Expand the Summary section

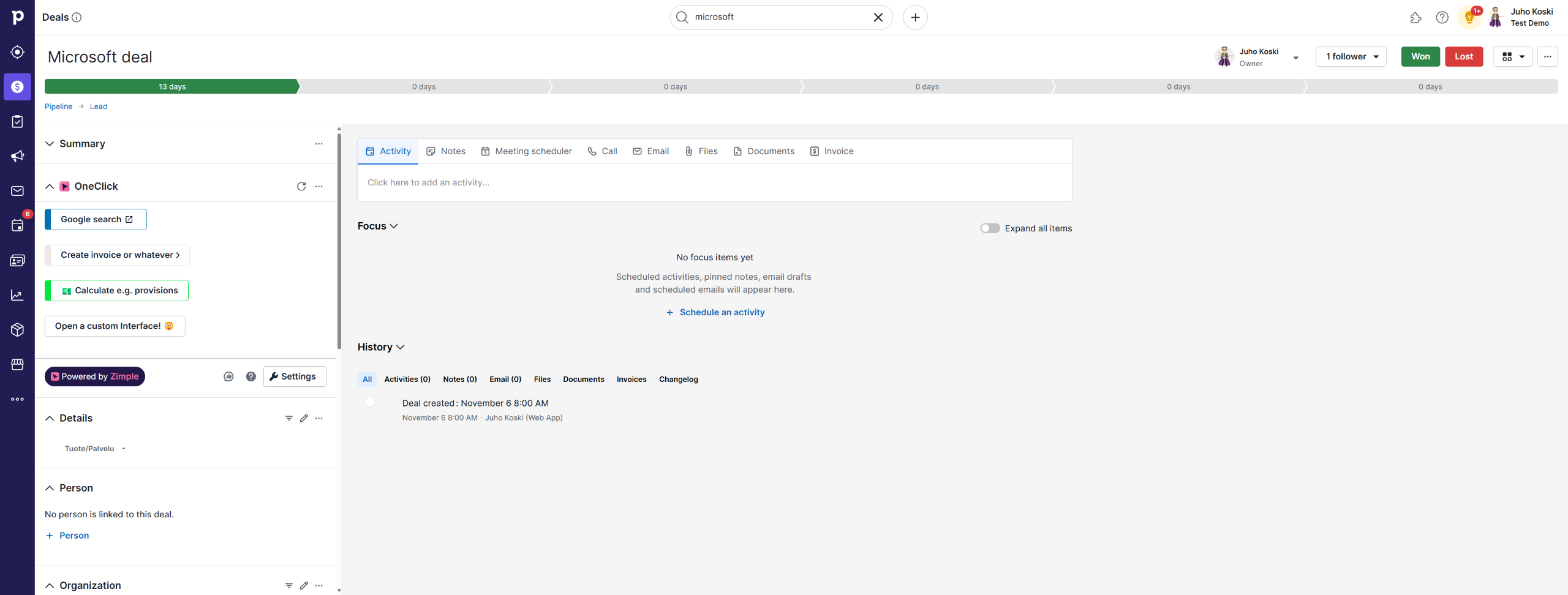pos(50,144)
